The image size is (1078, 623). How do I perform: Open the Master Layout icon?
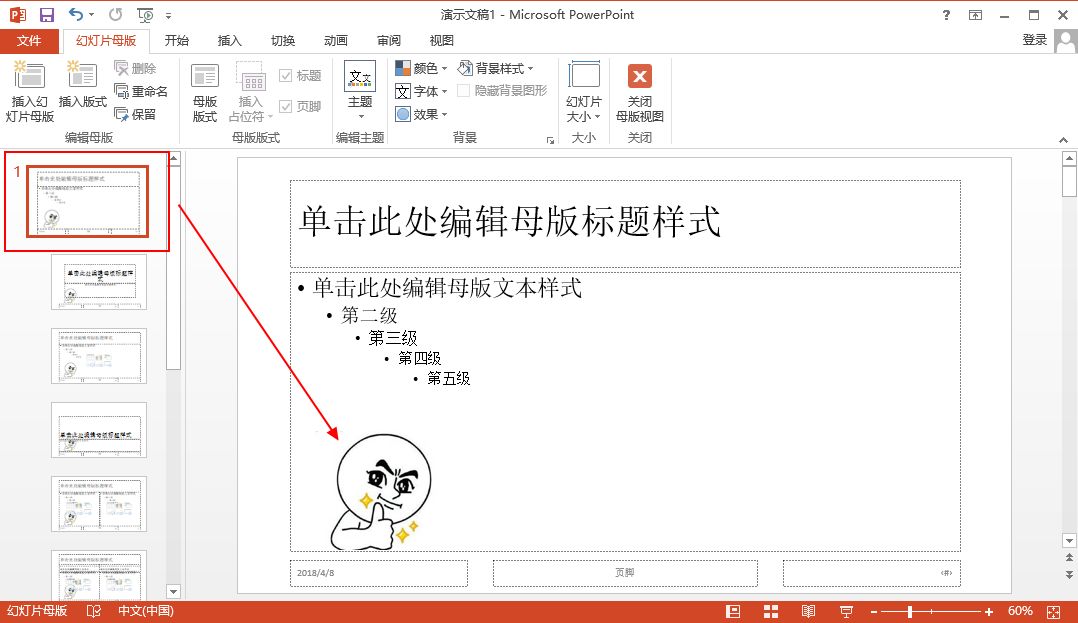[205, 77]
